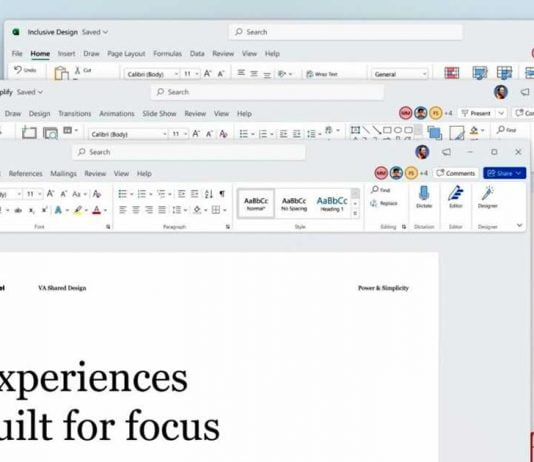Click Present button in PowerPoint
The height and width of the screenshot is (462, 534).
[476, 113]
